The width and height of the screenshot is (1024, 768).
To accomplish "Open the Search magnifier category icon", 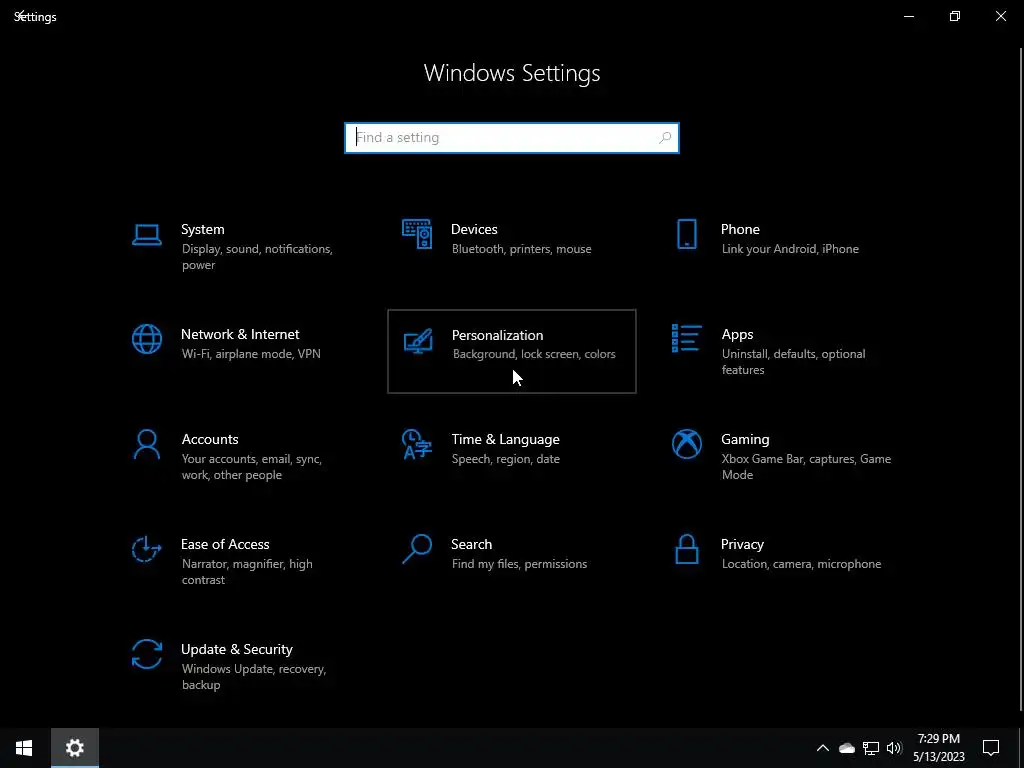I will point(417,549).
